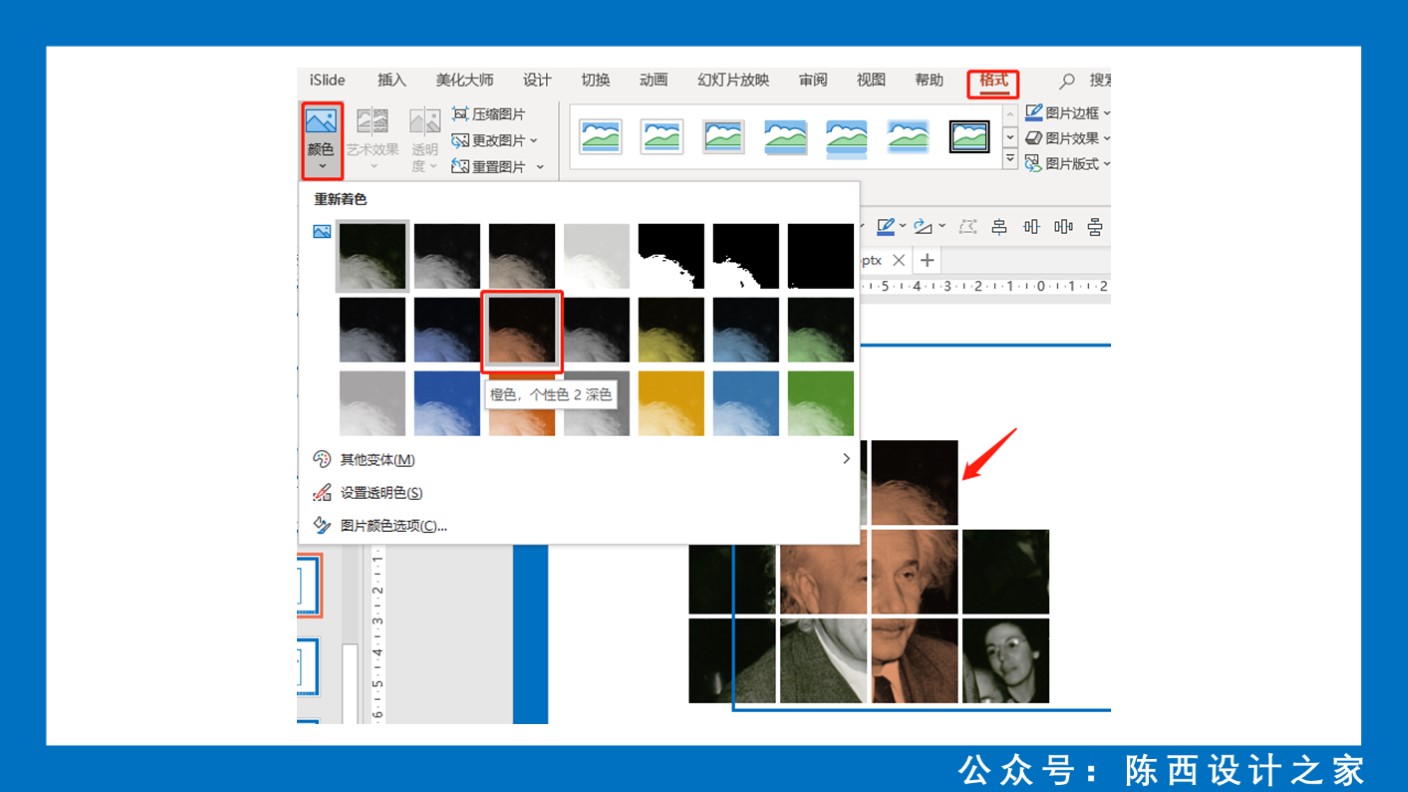Select the all-black 75% black-and-white swatch

[x=821, y=256]
